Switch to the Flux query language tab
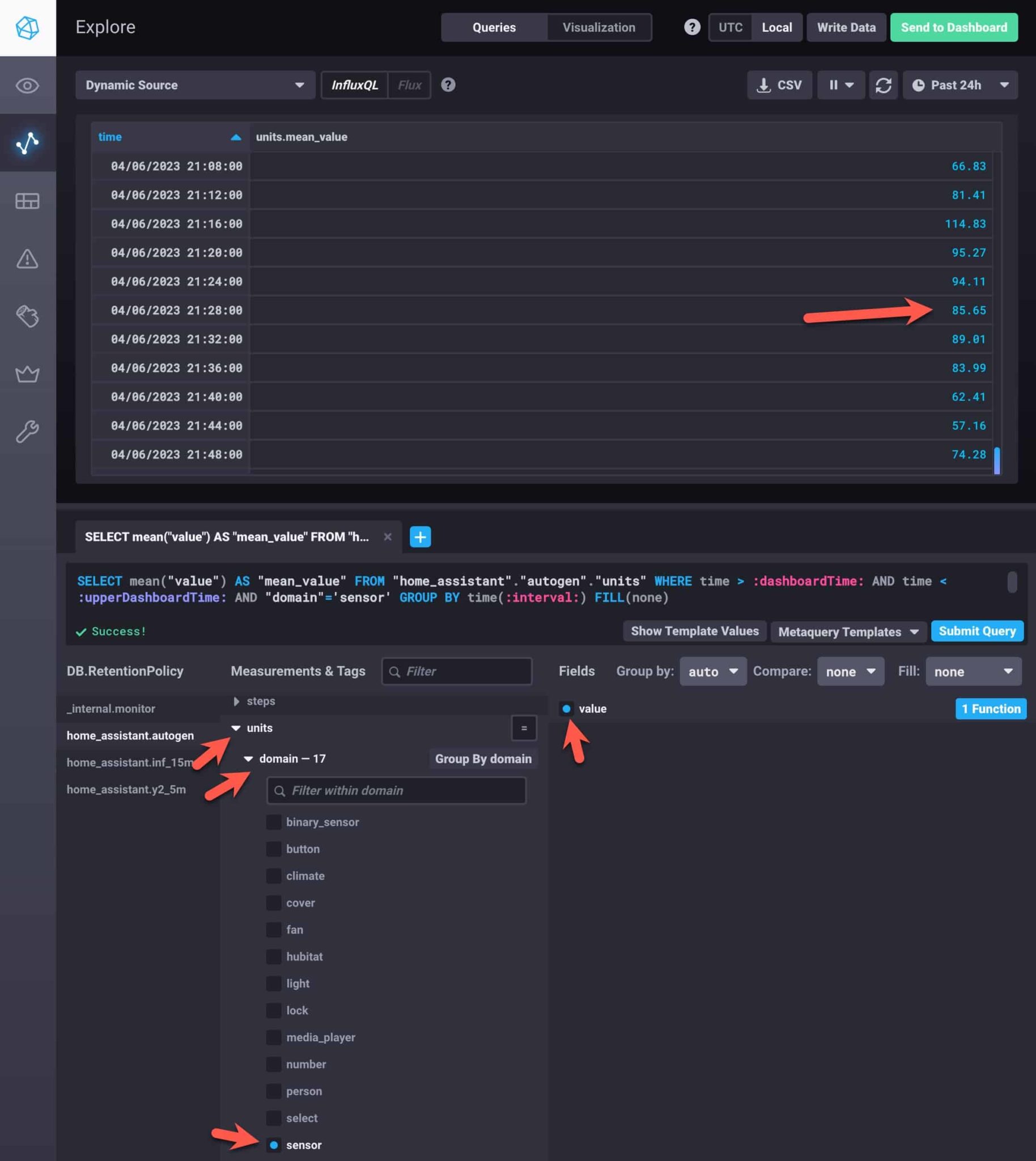 [409, 85]
